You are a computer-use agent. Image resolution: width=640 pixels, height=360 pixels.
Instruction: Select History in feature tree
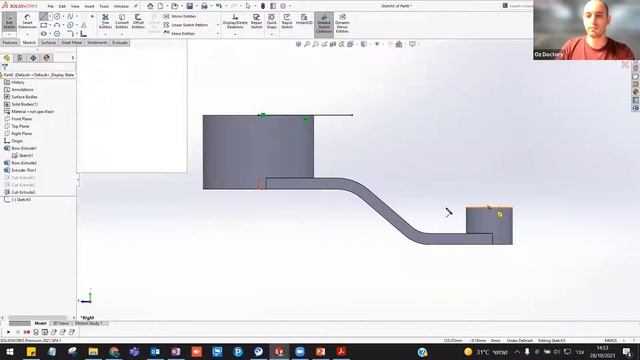coord(18,82)
